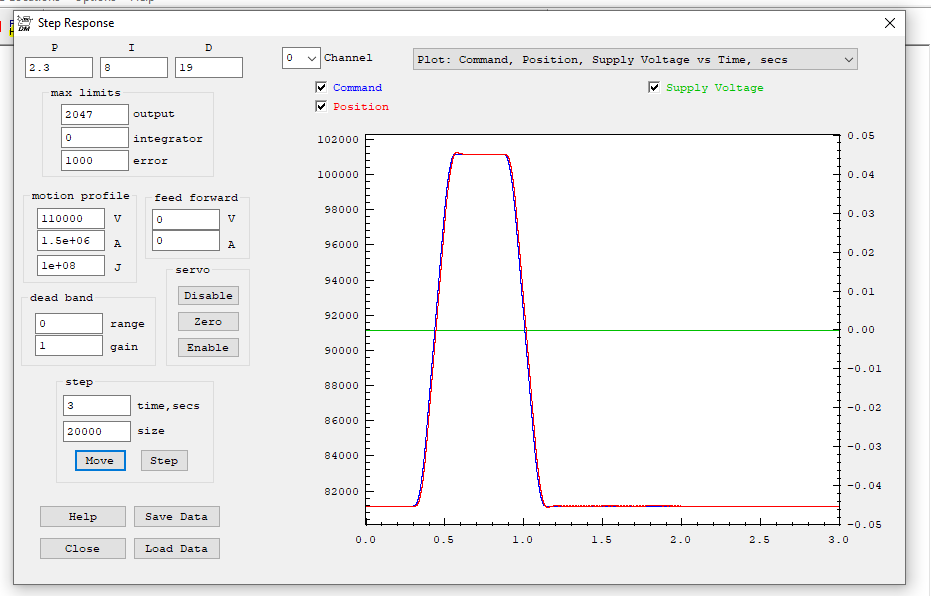Select the D gain input field
The height and width of the screenshot is (596, 931).
[x=208, y=68]
